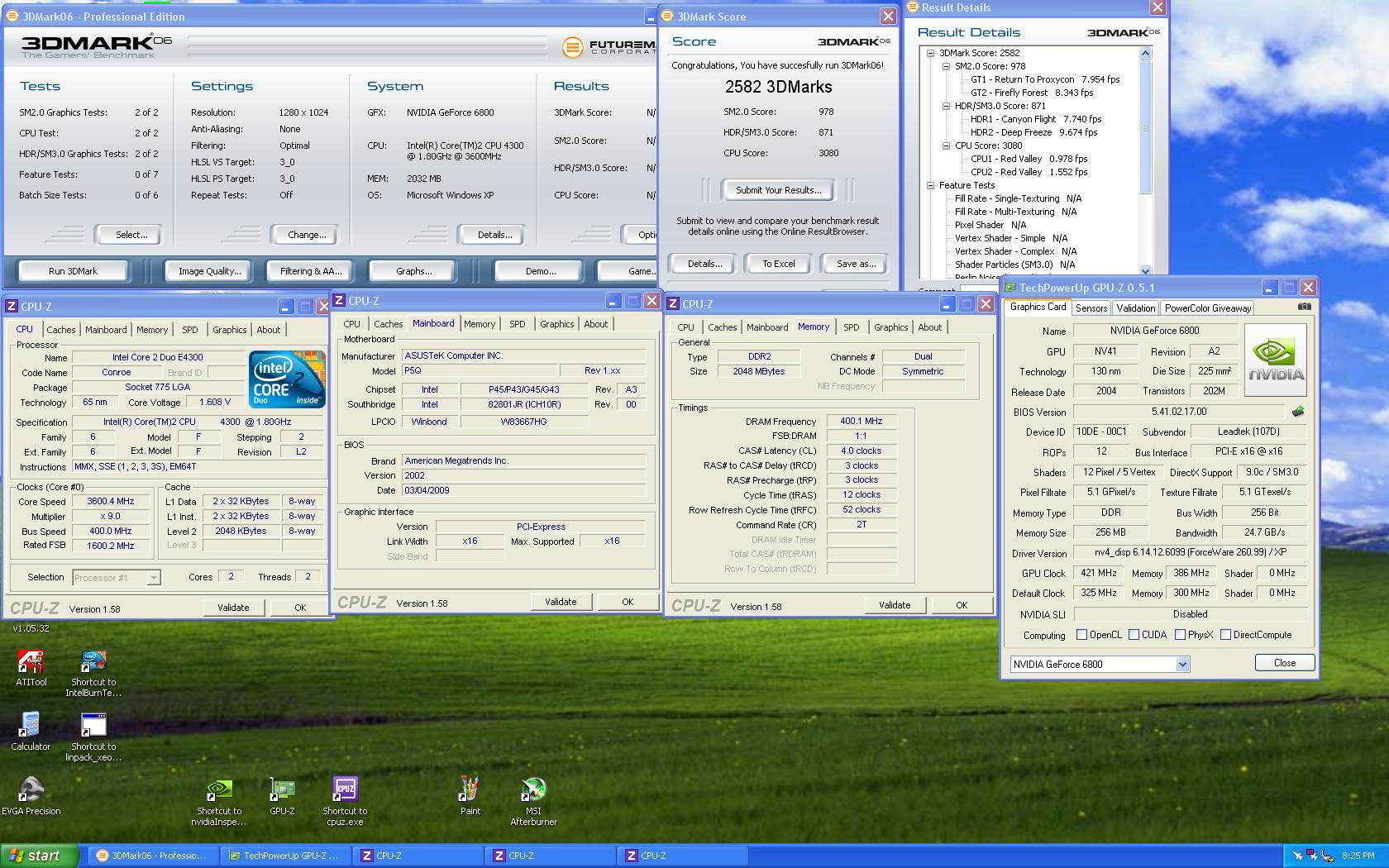
Task: Click Filtering & AA... button
Action: point(310,271)
